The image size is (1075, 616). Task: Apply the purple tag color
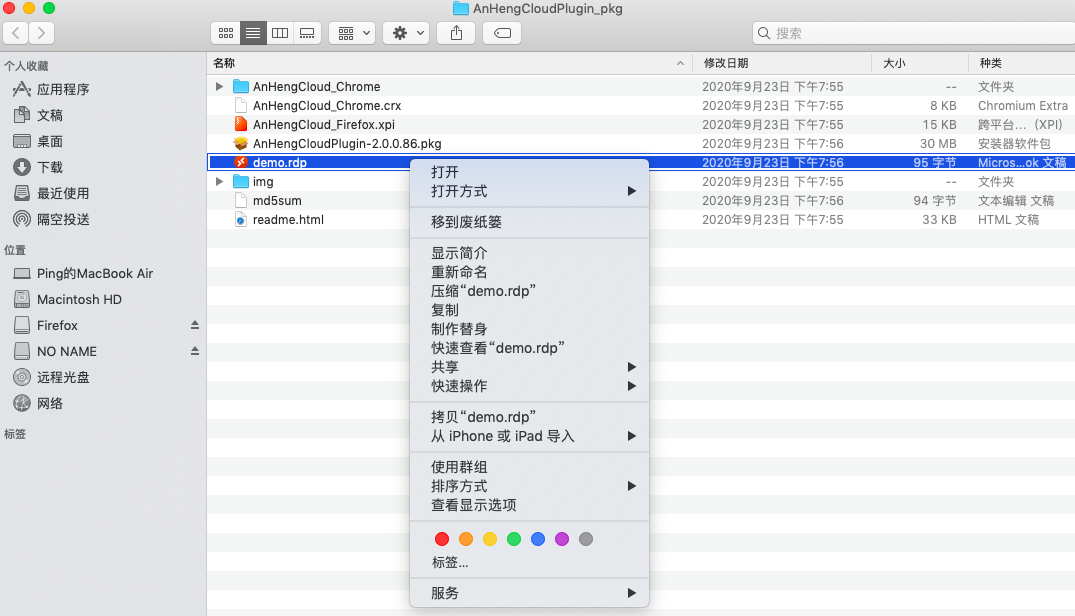562,539
